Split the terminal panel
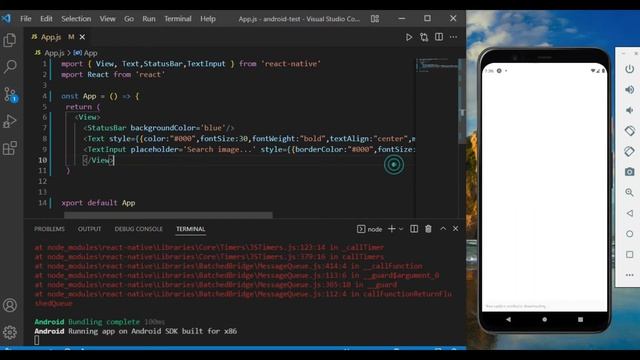The image size is (640, 360). coord(414,229)
